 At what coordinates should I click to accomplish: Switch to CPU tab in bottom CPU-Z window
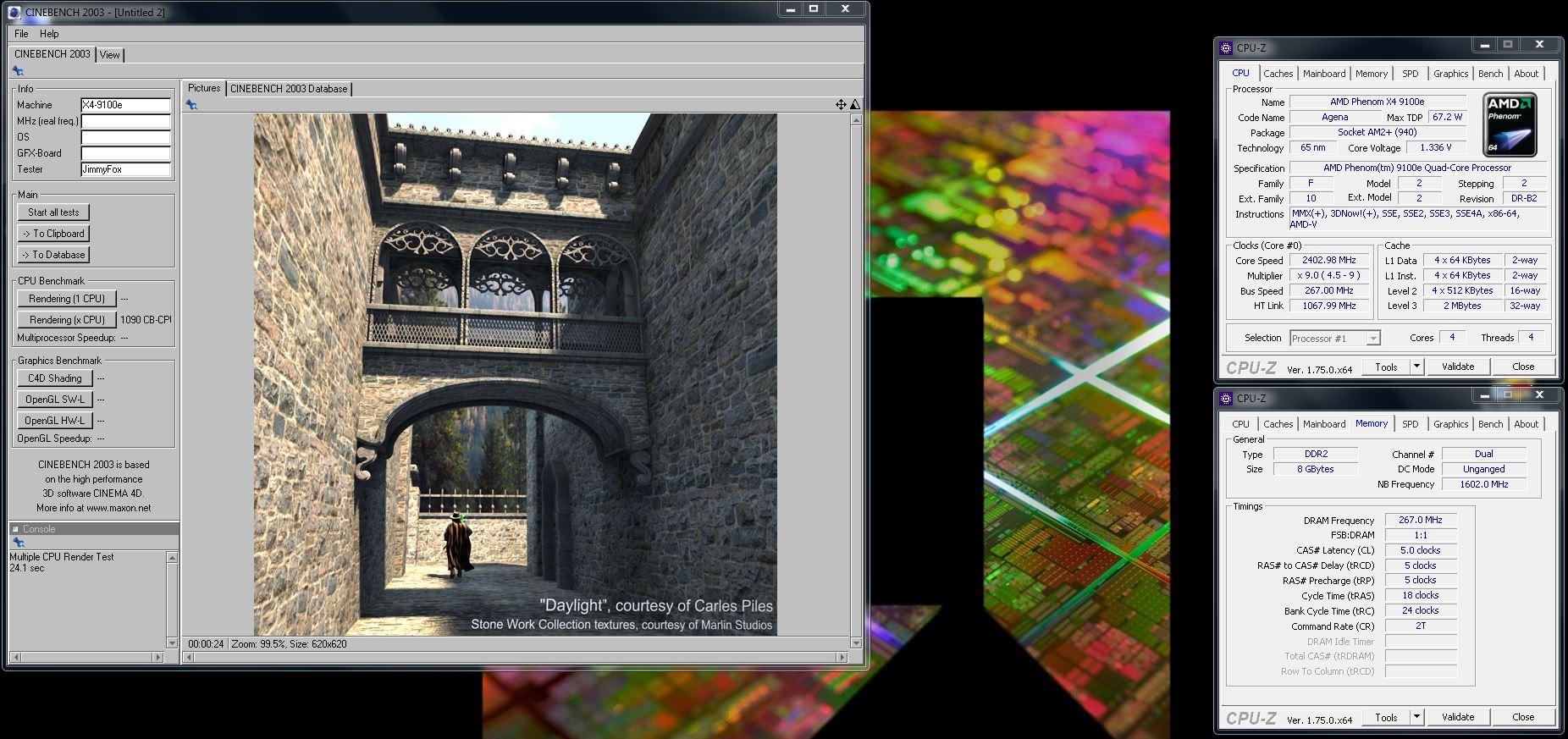tap(1241, 424)
